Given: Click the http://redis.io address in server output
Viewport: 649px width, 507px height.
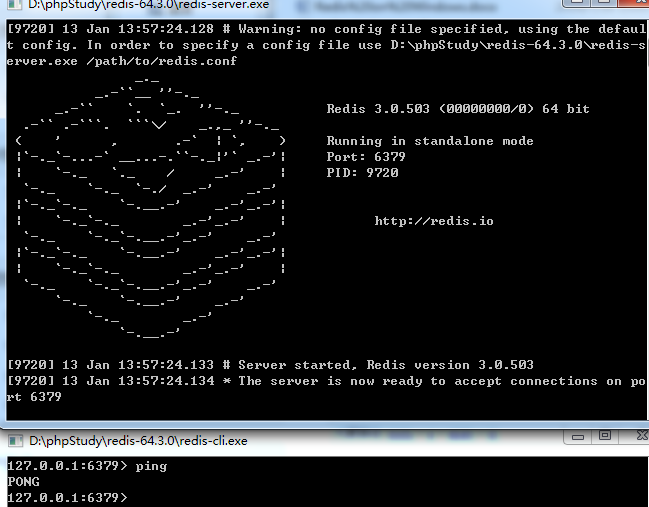Looking at the screenshot, I should pos(434,221).
